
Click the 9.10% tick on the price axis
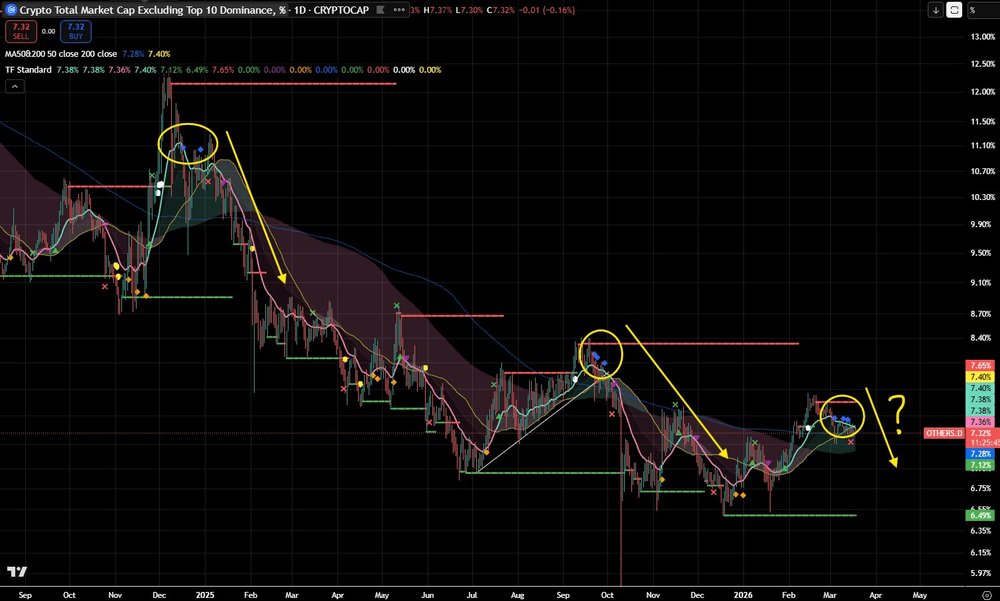click(x=983, y=283)
